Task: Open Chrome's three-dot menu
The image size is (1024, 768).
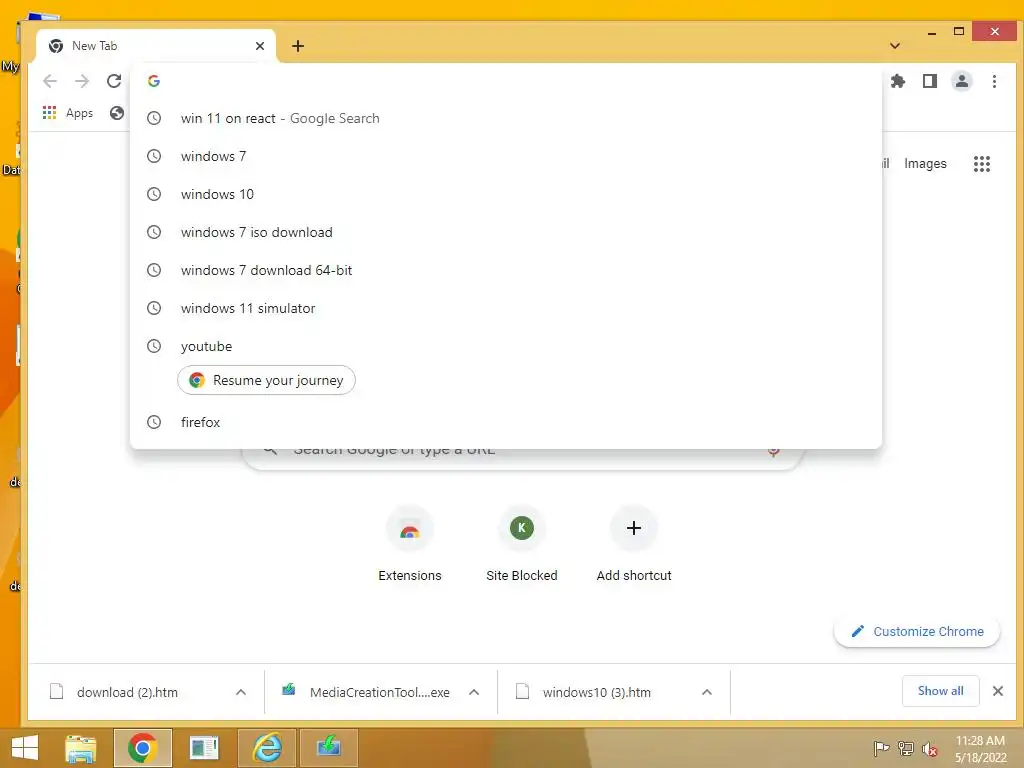Action: pyautogui.click(x=994, y=81)
